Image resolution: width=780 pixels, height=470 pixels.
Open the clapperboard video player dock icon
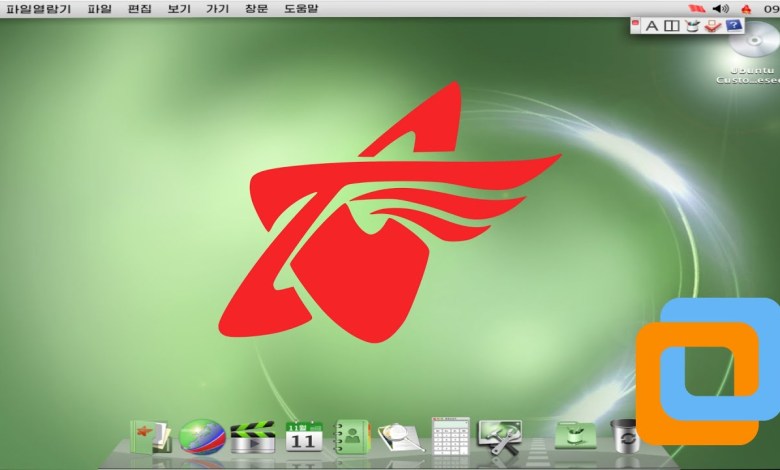tap(253, 437)
